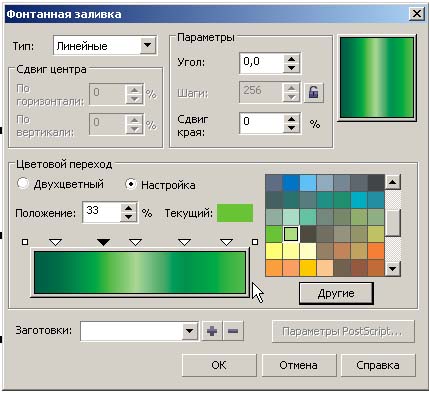Increase Сдвиг края with the up arrow
Viewport: 429px width, 393px height.
(x=292, y=119)
